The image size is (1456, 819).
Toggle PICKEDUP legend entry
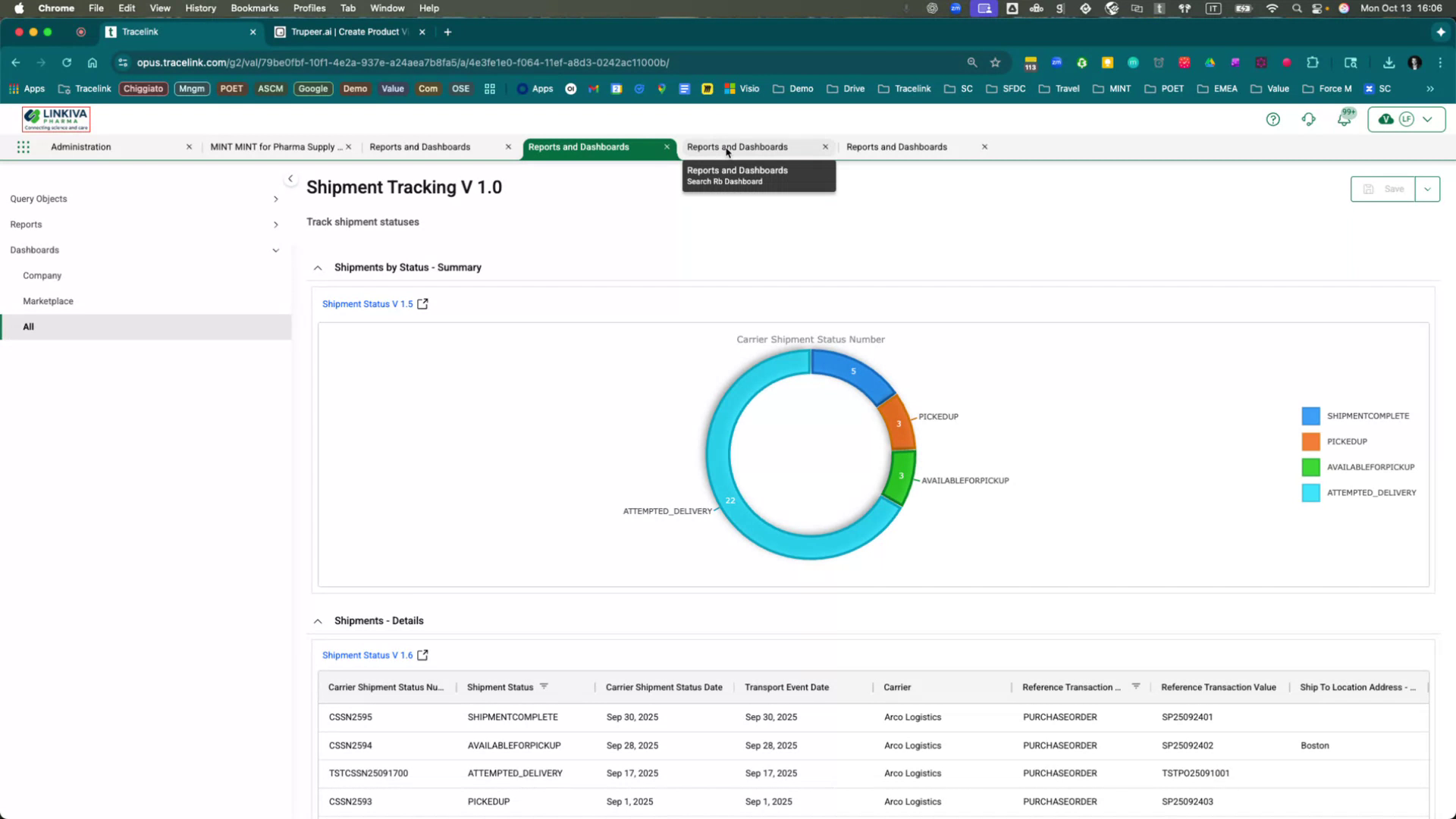click(1347, 441)
